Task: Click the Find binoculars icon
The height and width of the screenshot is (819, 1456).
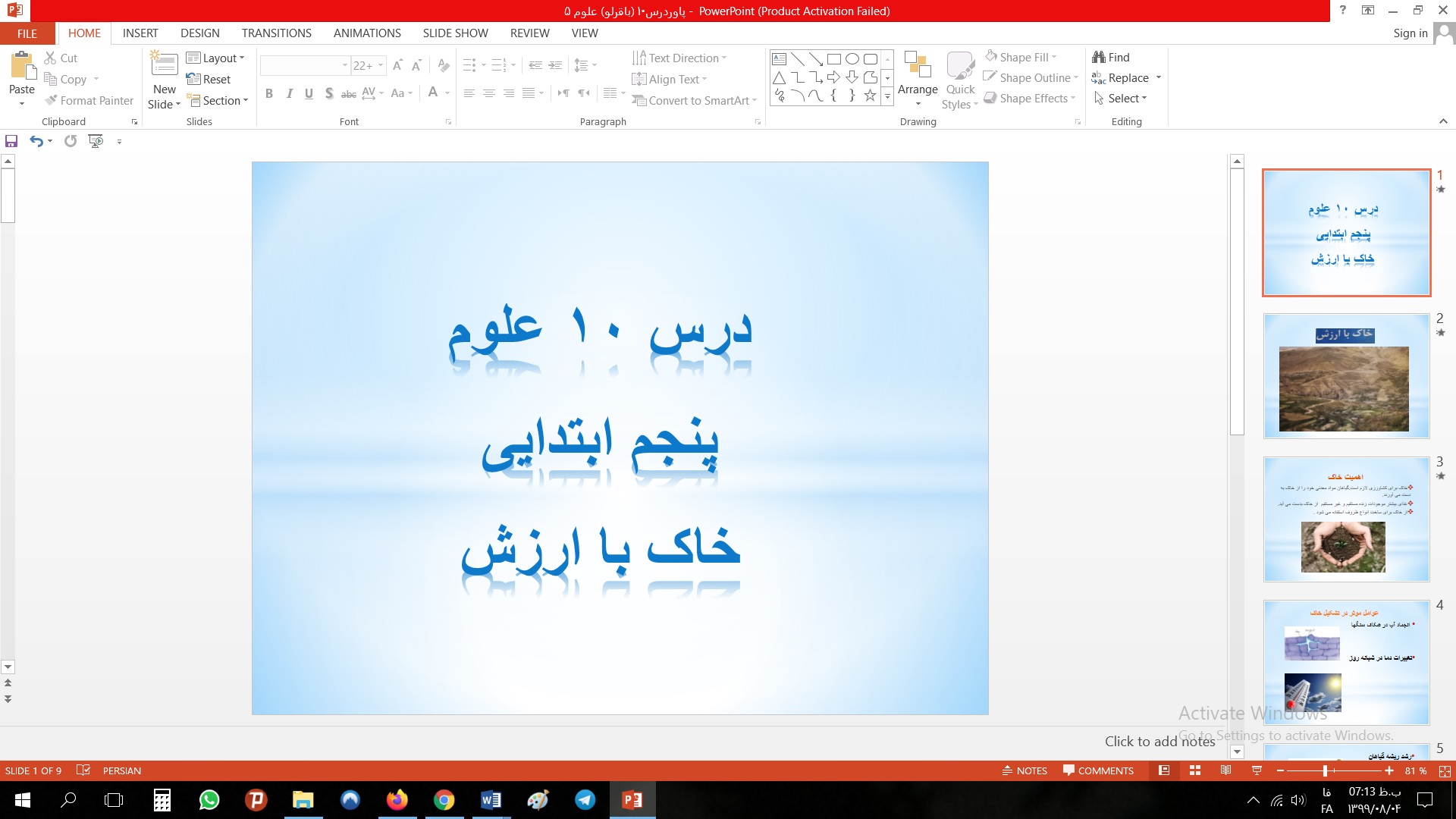Action: 1099,57
